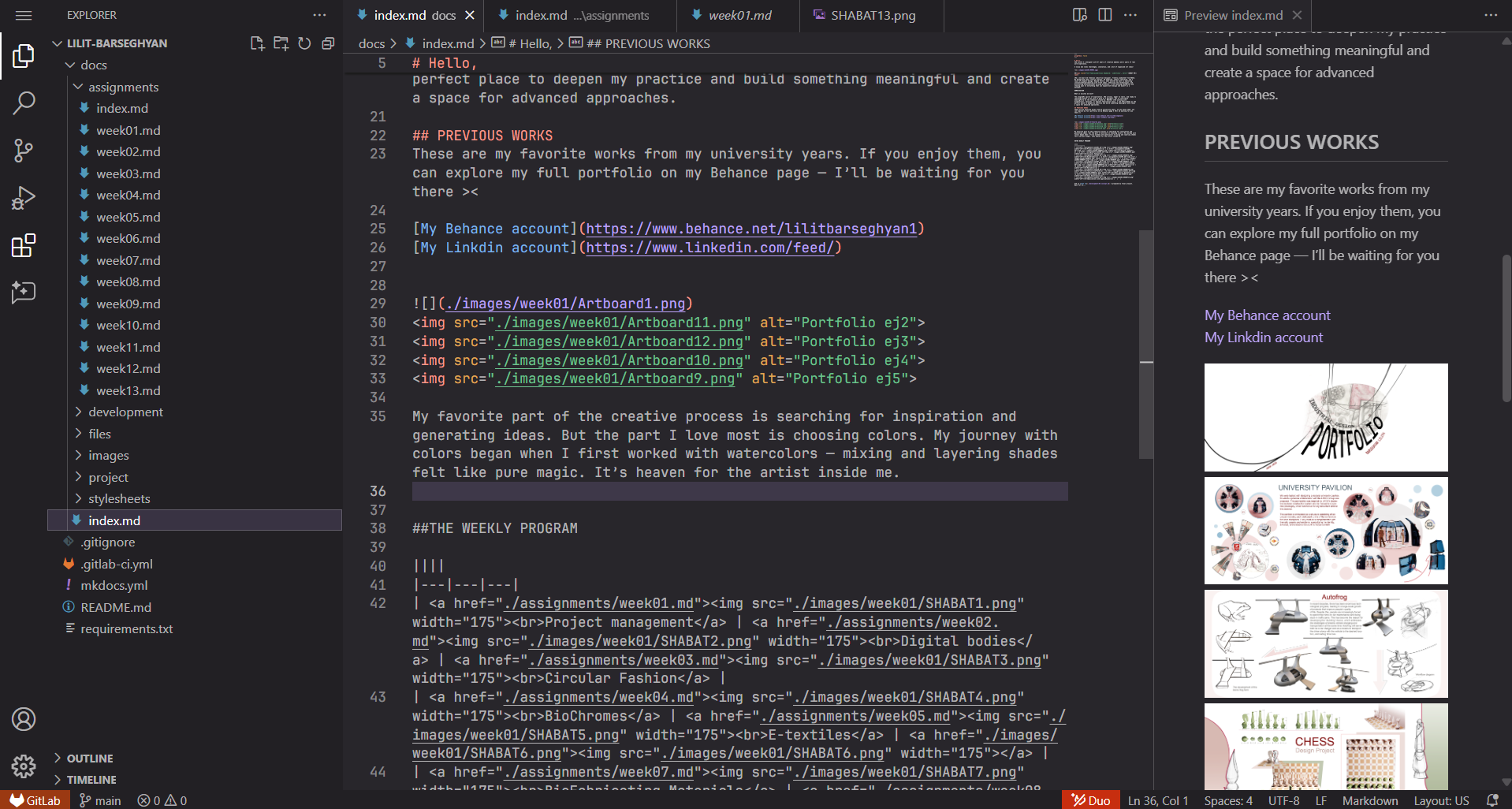Screen dimensions: 1512x809
Task: Open the Extensions view
Action: pos(24,245)
